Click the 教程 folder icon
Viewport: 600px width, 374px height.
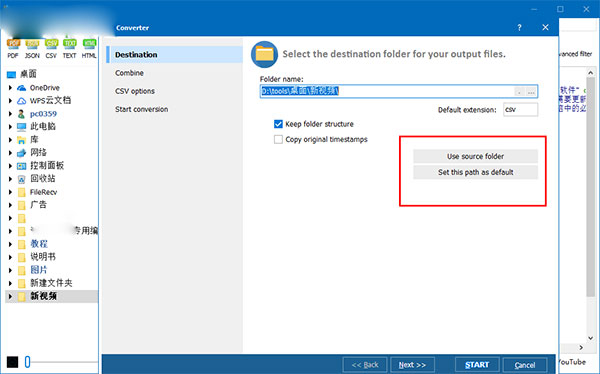[x=22, y=244]
